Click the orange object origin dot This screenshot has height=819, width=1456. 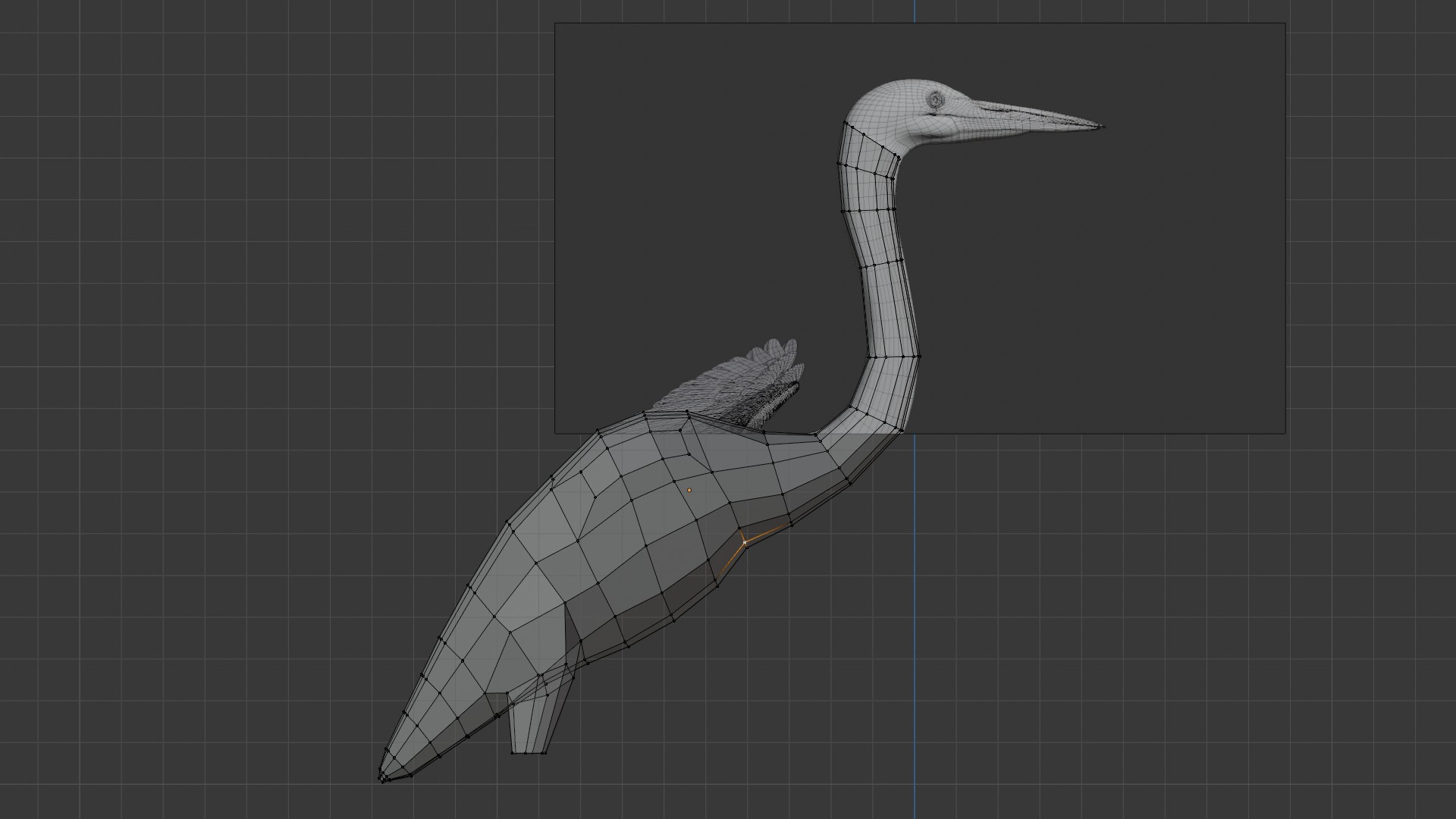689,490
